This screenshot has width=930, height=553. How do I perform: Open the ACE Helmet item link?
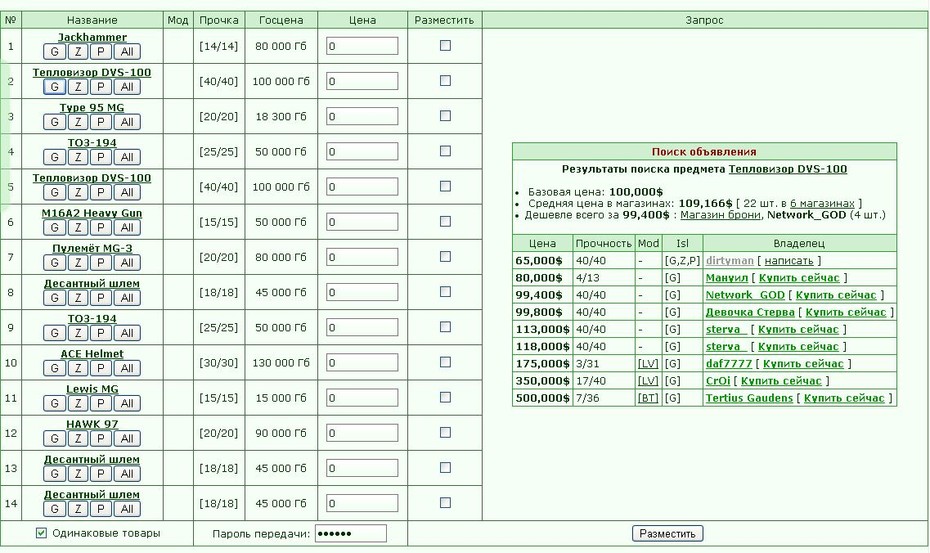coord(92,354)
